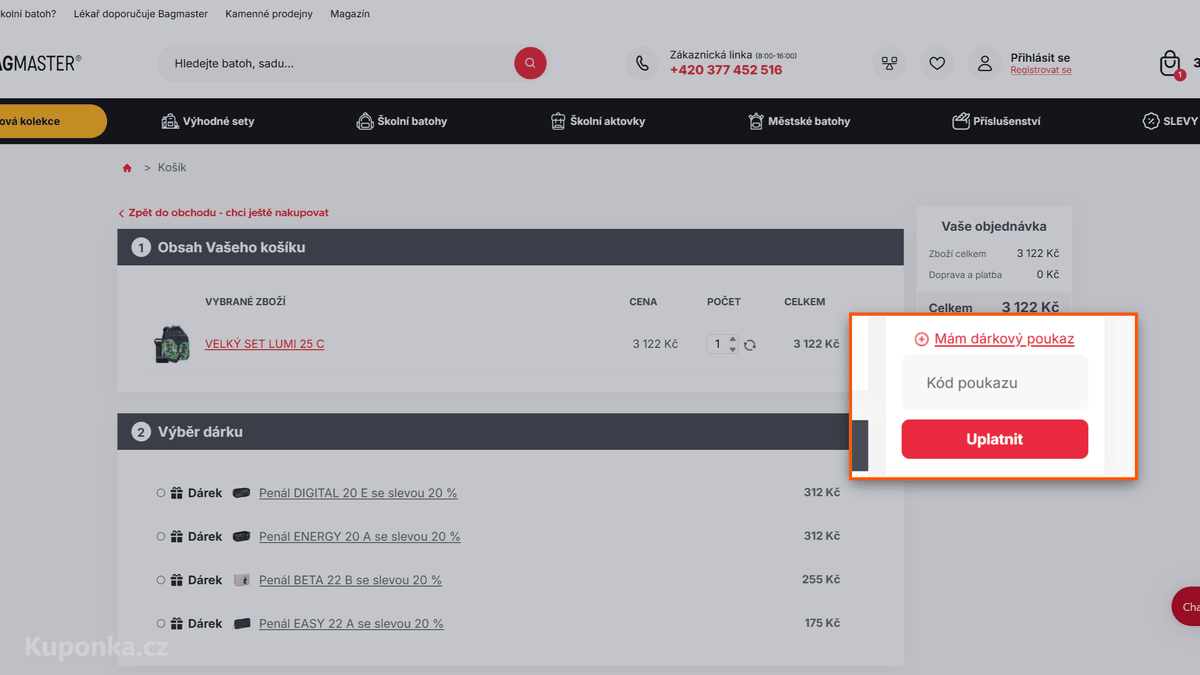Open the shopping cart bag icon

pos(1170,64)
